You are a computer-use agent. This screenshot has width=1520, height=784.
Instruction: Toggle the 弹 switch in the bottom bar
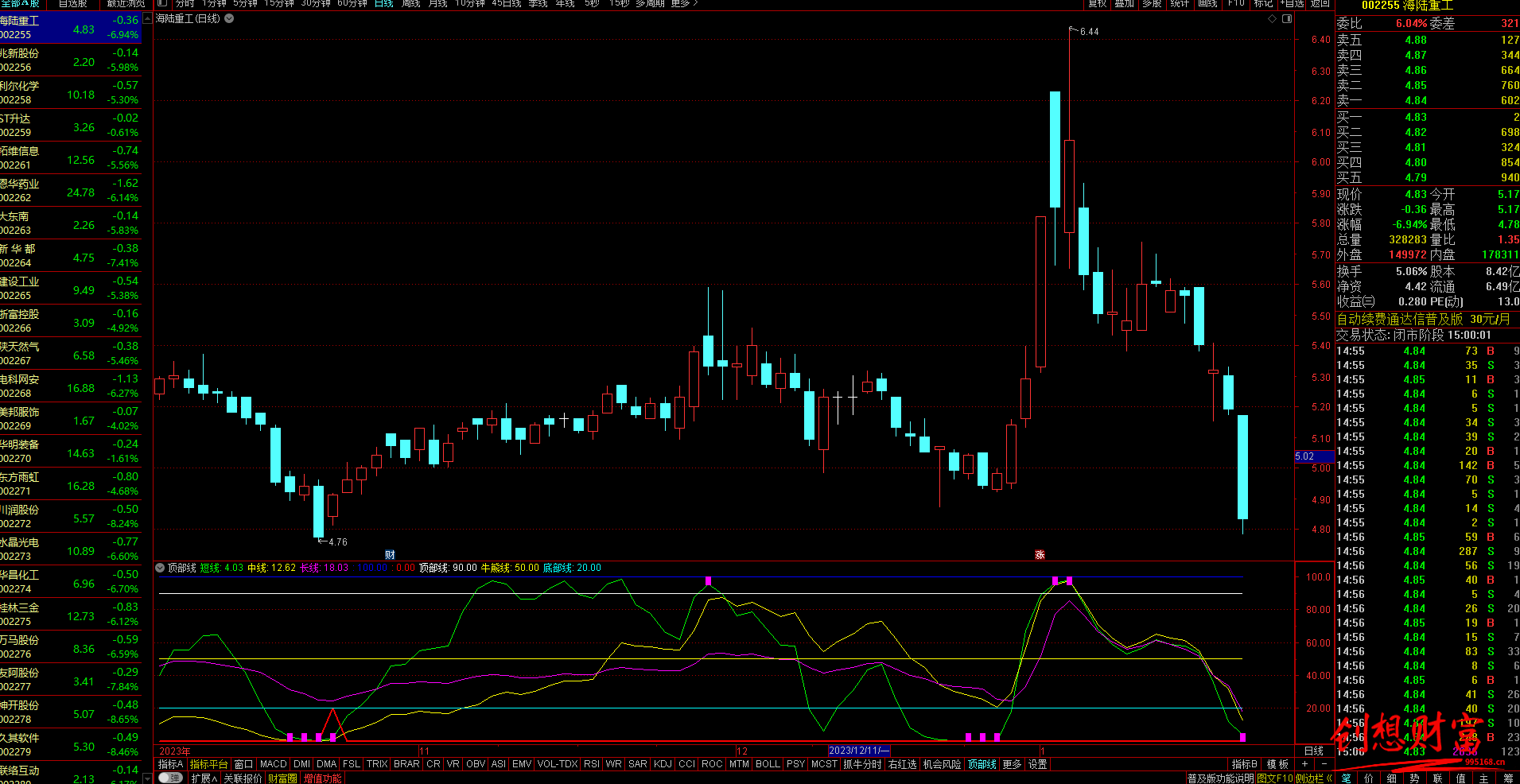[170, 778]
